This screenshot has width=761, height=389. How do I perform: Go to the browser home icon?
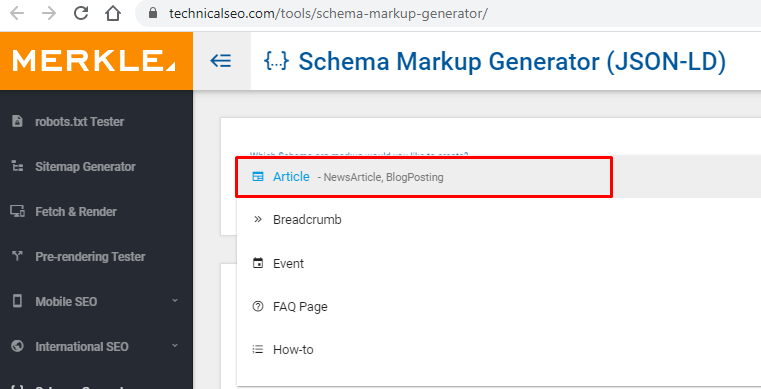[x=113, y=13]
